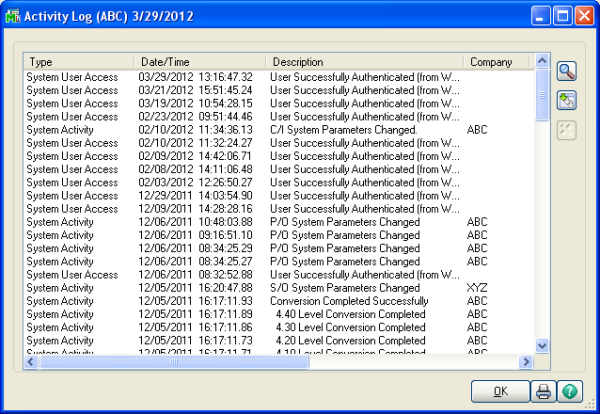Click the horizontal scrollbar left arrow
The image size is (600, 414).
31,362
